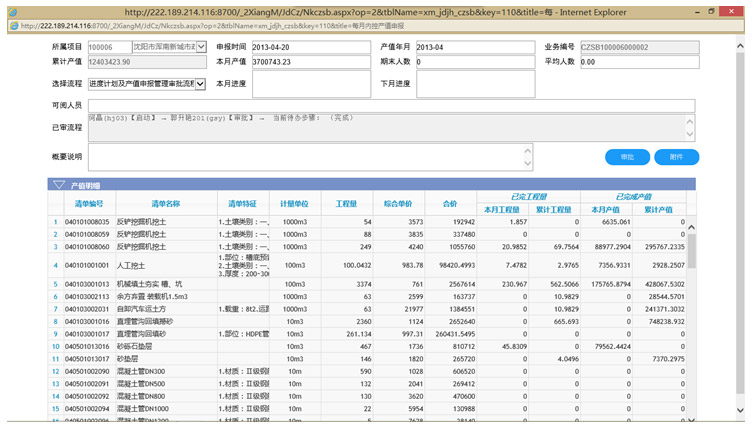Image resolution: width=753 pixels, height=432 pixels.
Task: Focus the 平均人数 field
Action: [640, 62]
